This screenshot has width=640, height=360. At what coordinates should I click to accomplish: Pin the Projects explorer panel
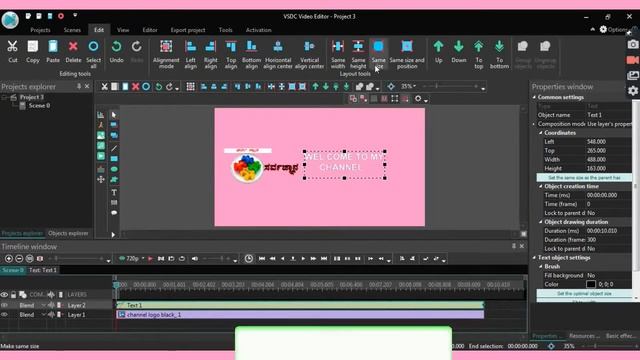click(x=79, y=87)
